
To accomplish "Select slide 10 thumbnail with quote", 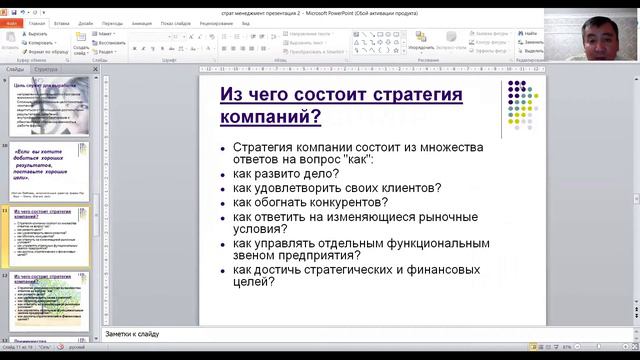I will click(49, 171).
